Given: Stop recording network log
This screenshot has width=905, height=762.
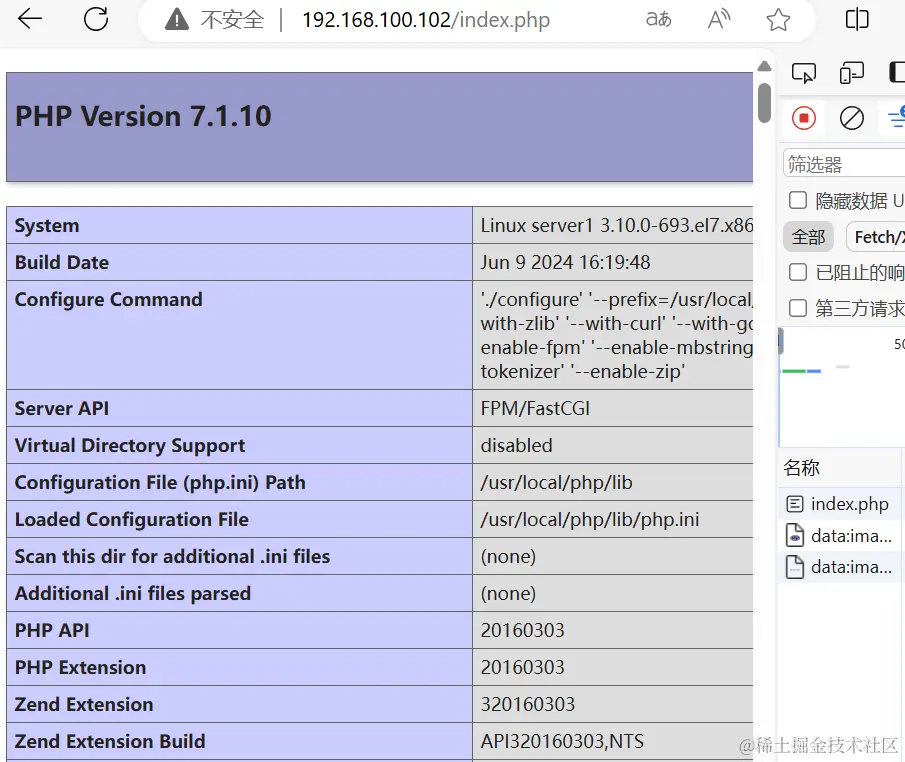Looking at the screenshot, I should [803, 118].
